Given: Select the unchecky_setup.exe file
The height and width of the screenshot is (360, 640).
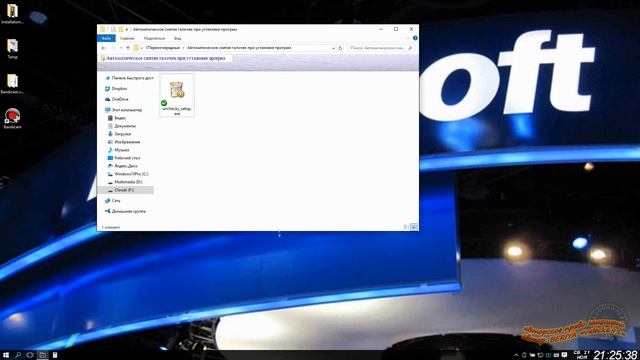Looking at the screenshot, I should pyautogui.click(x=177, y=96).
